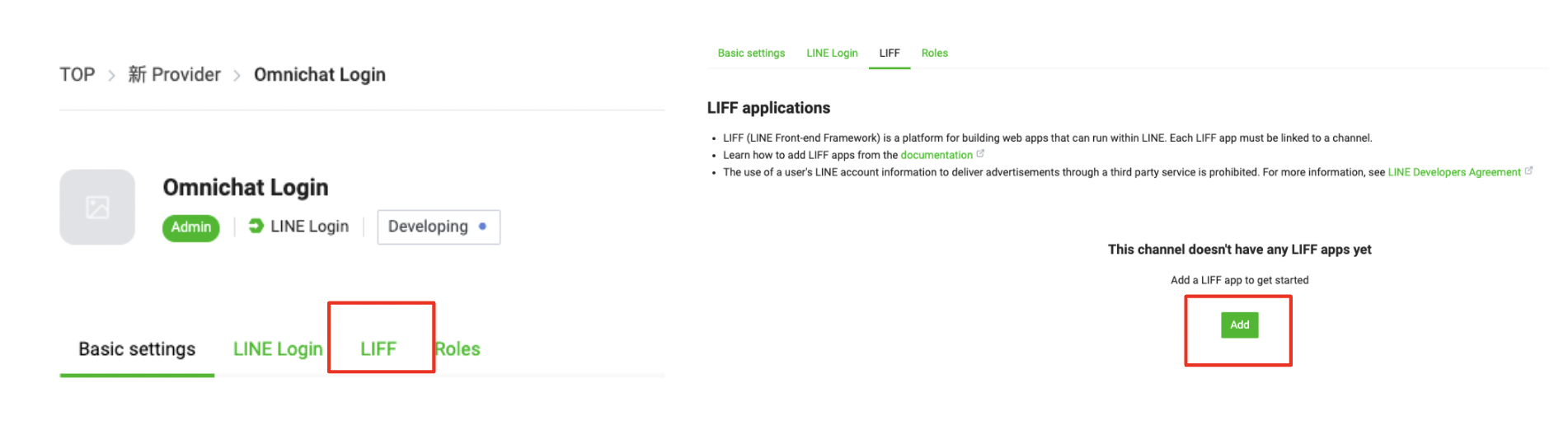Open the documentation link
The image size is (1568, 435).
tap(936, 155)
